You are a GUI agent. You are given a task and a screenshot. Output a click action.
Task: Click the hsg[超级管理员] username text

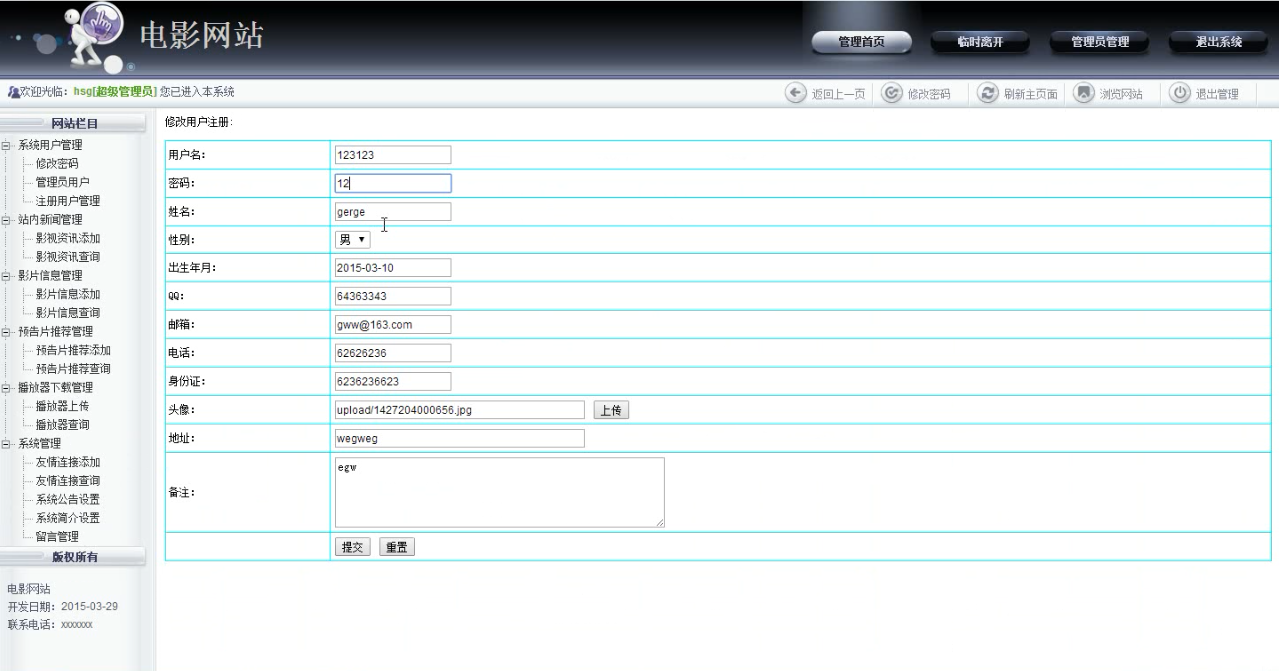click(x=115, y=92)
